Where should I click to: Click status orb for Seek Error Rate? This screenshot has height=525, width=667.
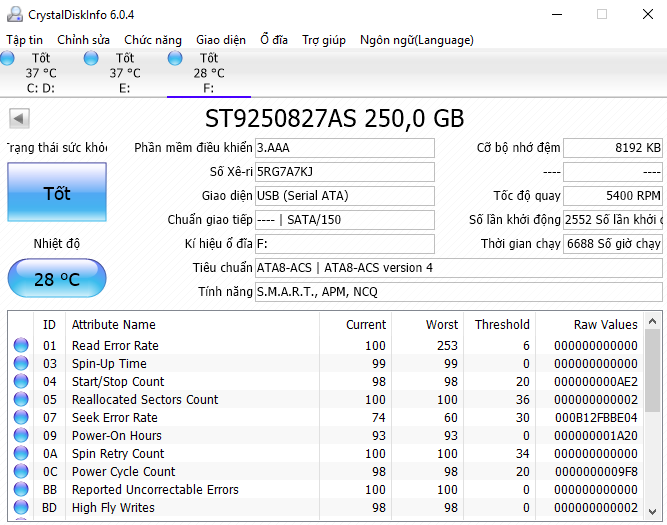(21, 418)
